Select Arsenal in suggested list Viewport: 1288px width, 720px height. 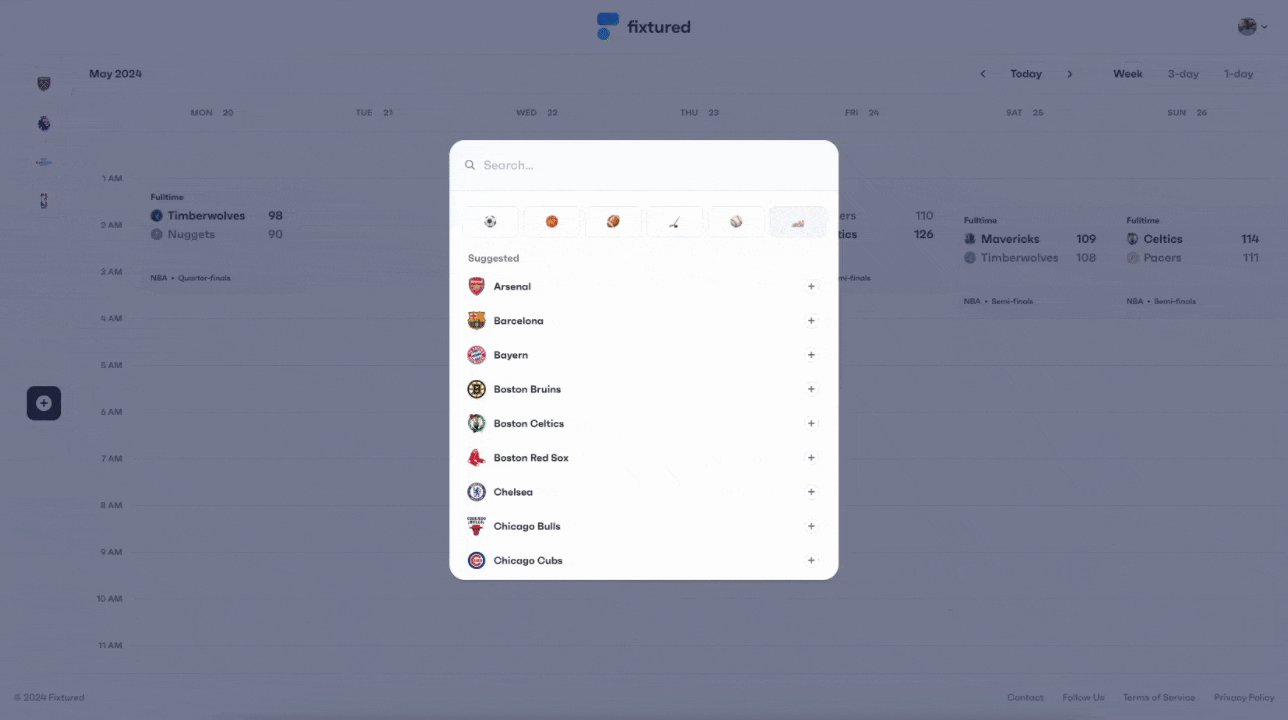644,287
